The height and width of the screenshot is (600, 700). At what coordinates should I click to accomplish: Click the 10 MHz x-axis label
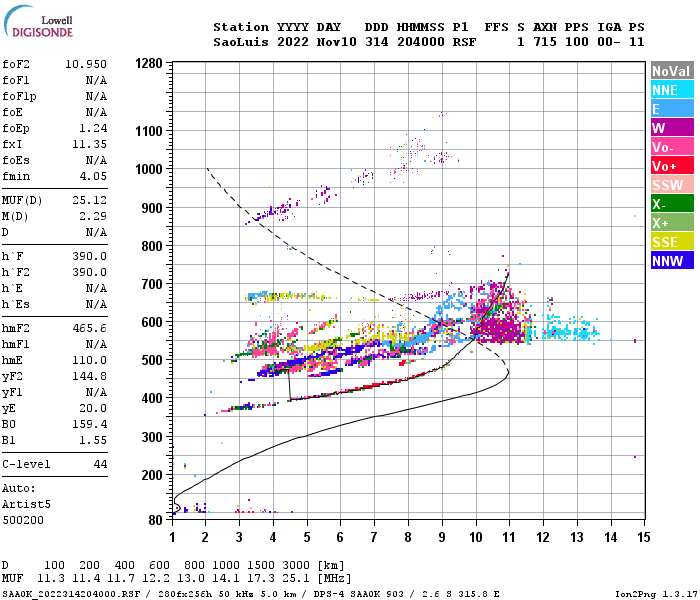[476, 537]
